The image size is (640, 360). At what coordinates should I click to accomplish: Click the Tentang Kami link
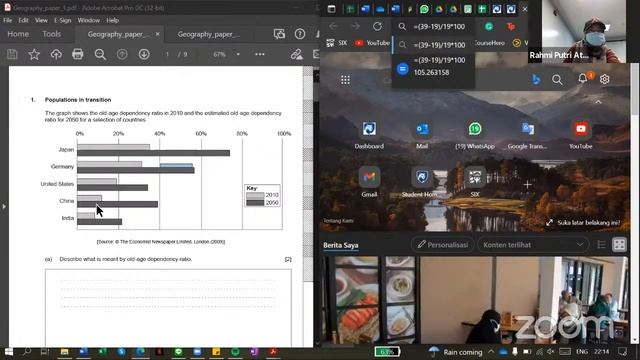[338, 221]
